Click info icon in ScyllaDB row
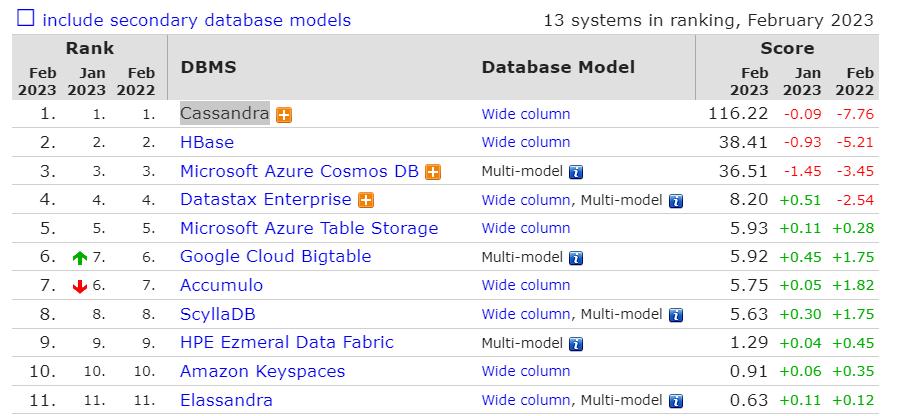Image resolution: width=897 pixels, height=416 pixels. tap(676, 315)
